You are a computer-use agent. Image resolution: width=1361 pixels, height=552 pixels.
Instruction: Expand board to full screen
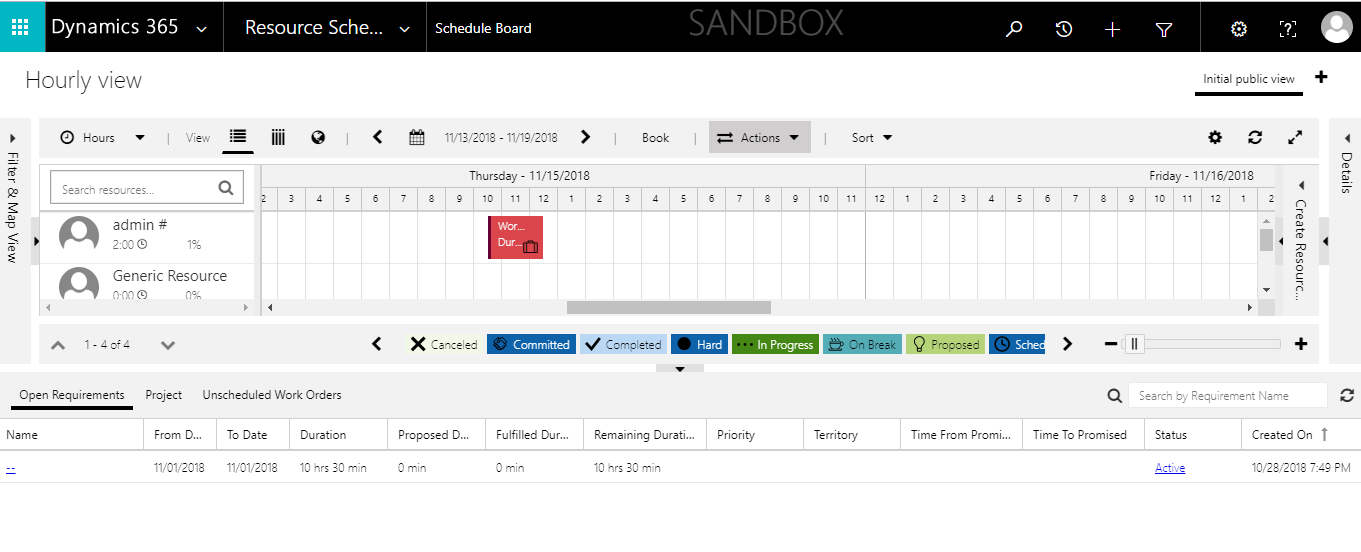click(1295, 137)
